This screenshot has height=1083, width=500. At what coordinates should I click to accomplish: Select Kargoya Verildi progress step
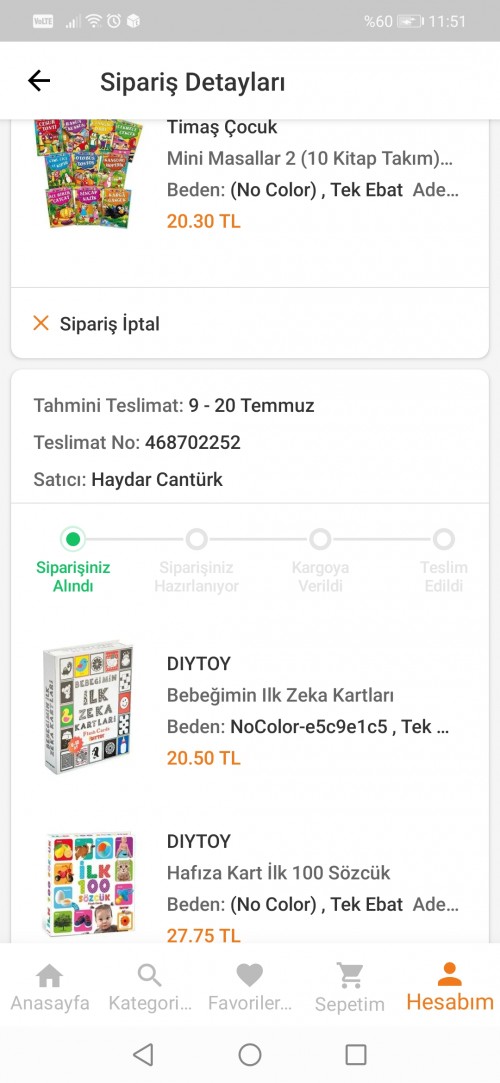click(320, 539)
